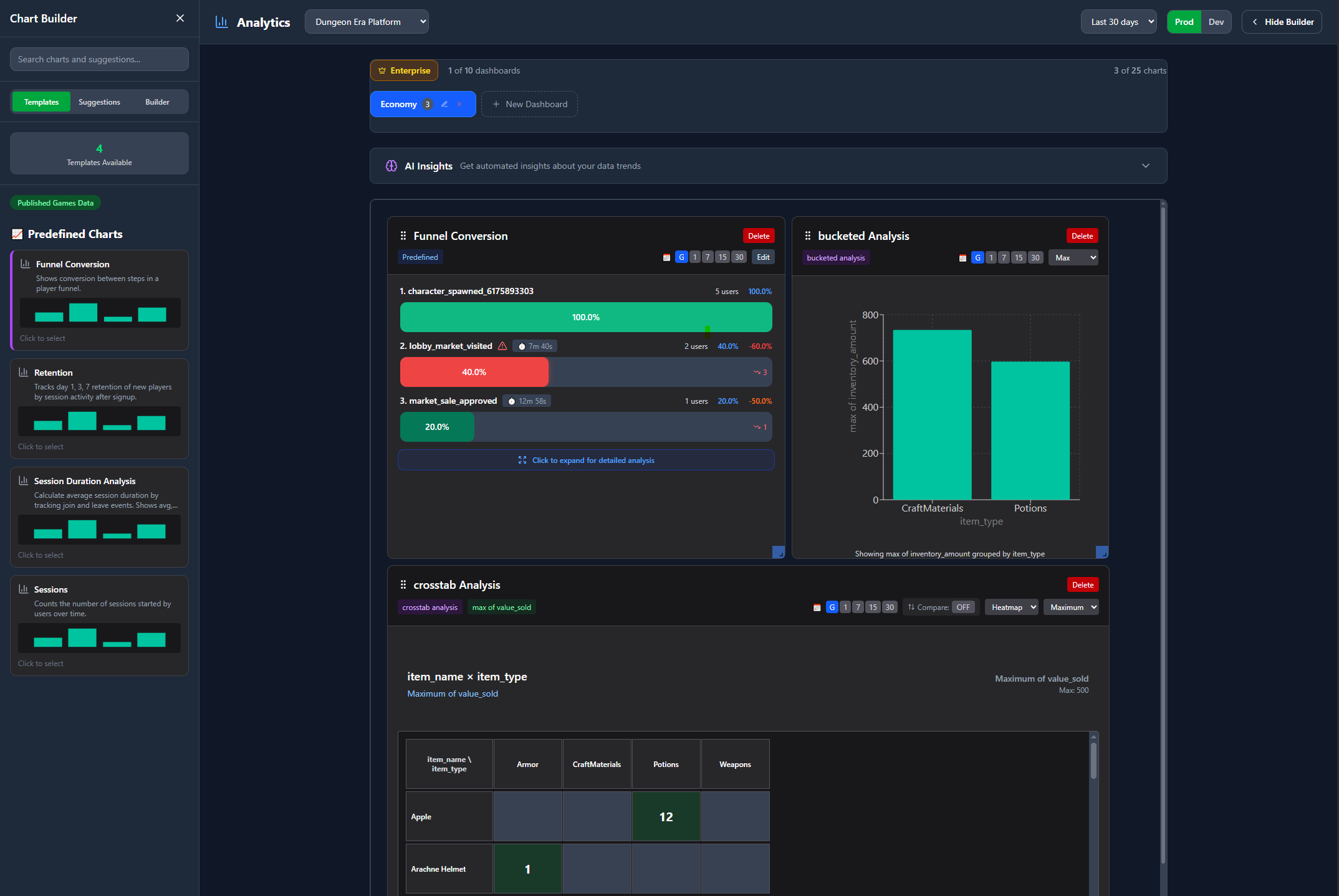
Task: Click the small x icon on Economy tab
Action: [x=459, y=104]
